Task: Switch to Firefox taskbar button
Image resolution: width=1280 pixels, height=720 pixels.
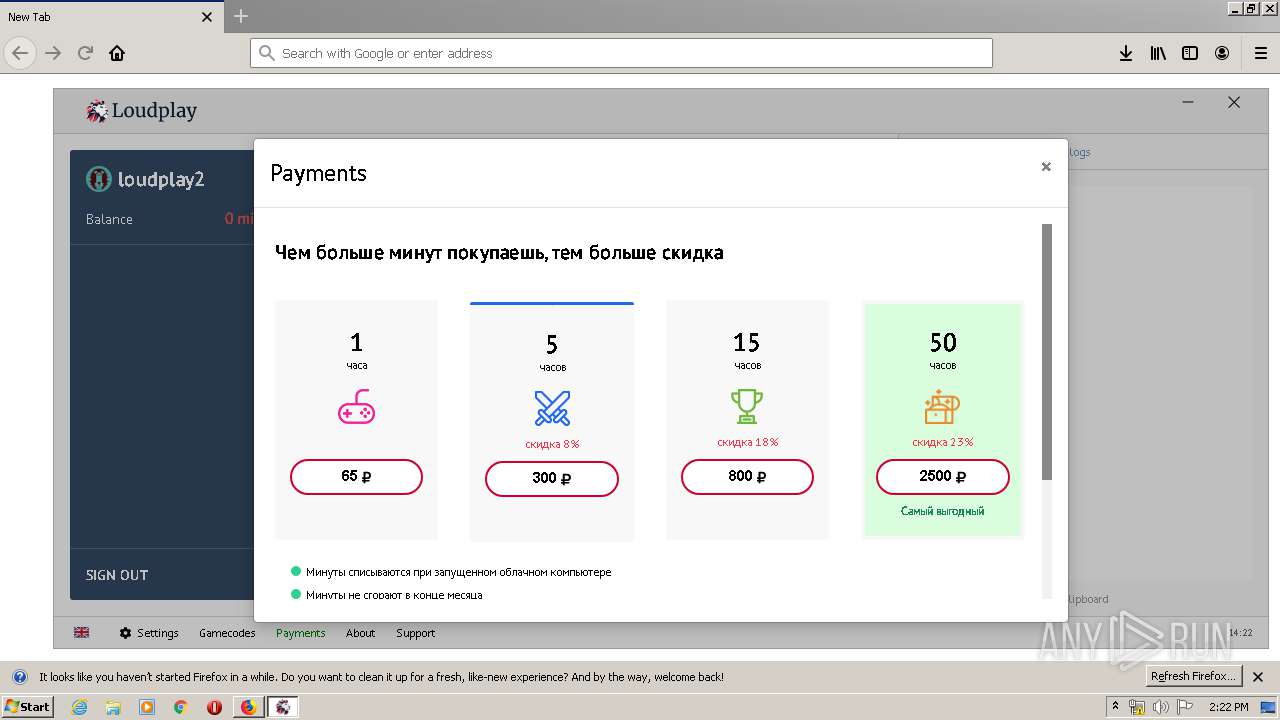Action: point(248,707)
